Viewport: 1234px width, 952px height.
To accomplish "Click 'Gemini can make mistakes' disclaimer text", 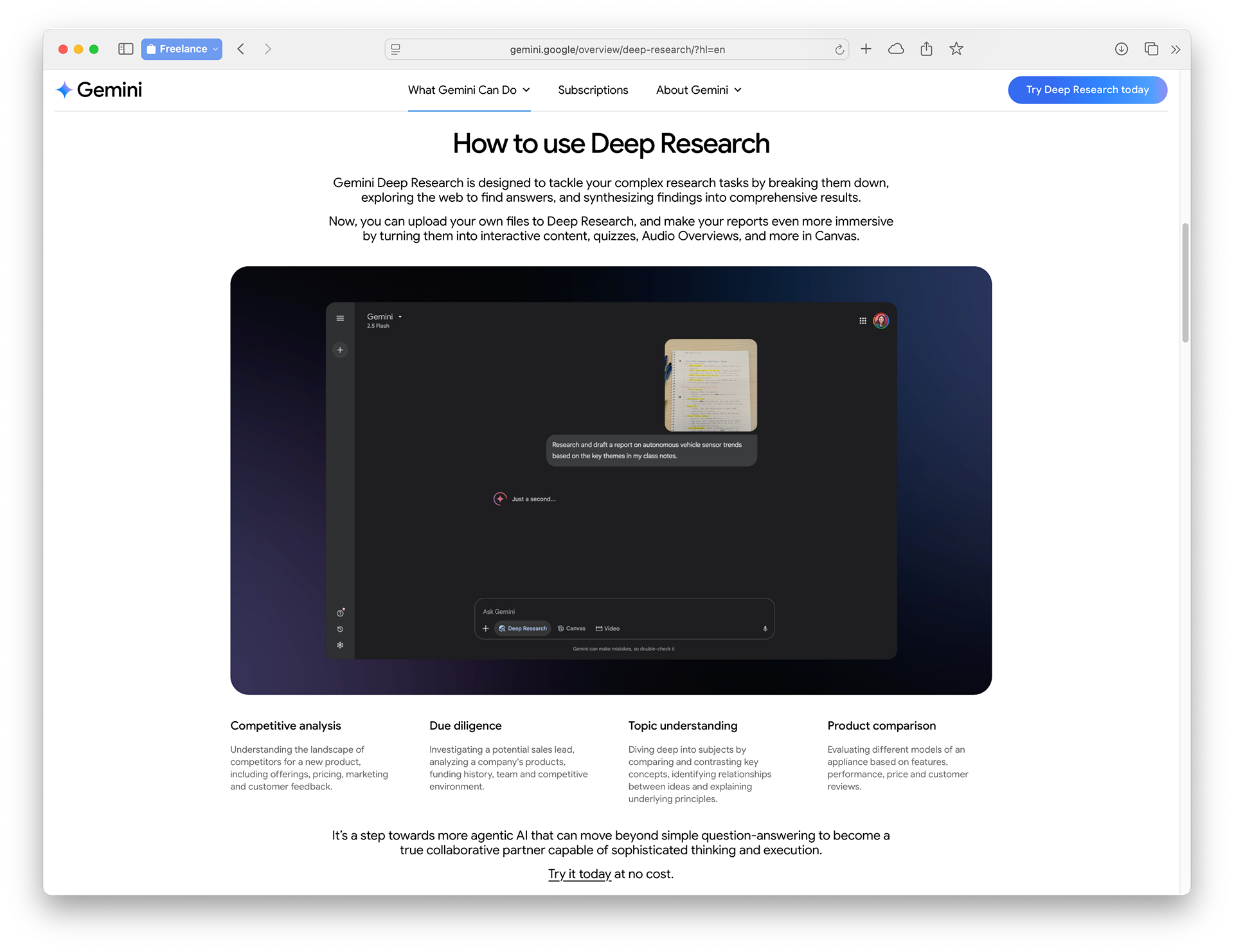I will tap(623, 649).
